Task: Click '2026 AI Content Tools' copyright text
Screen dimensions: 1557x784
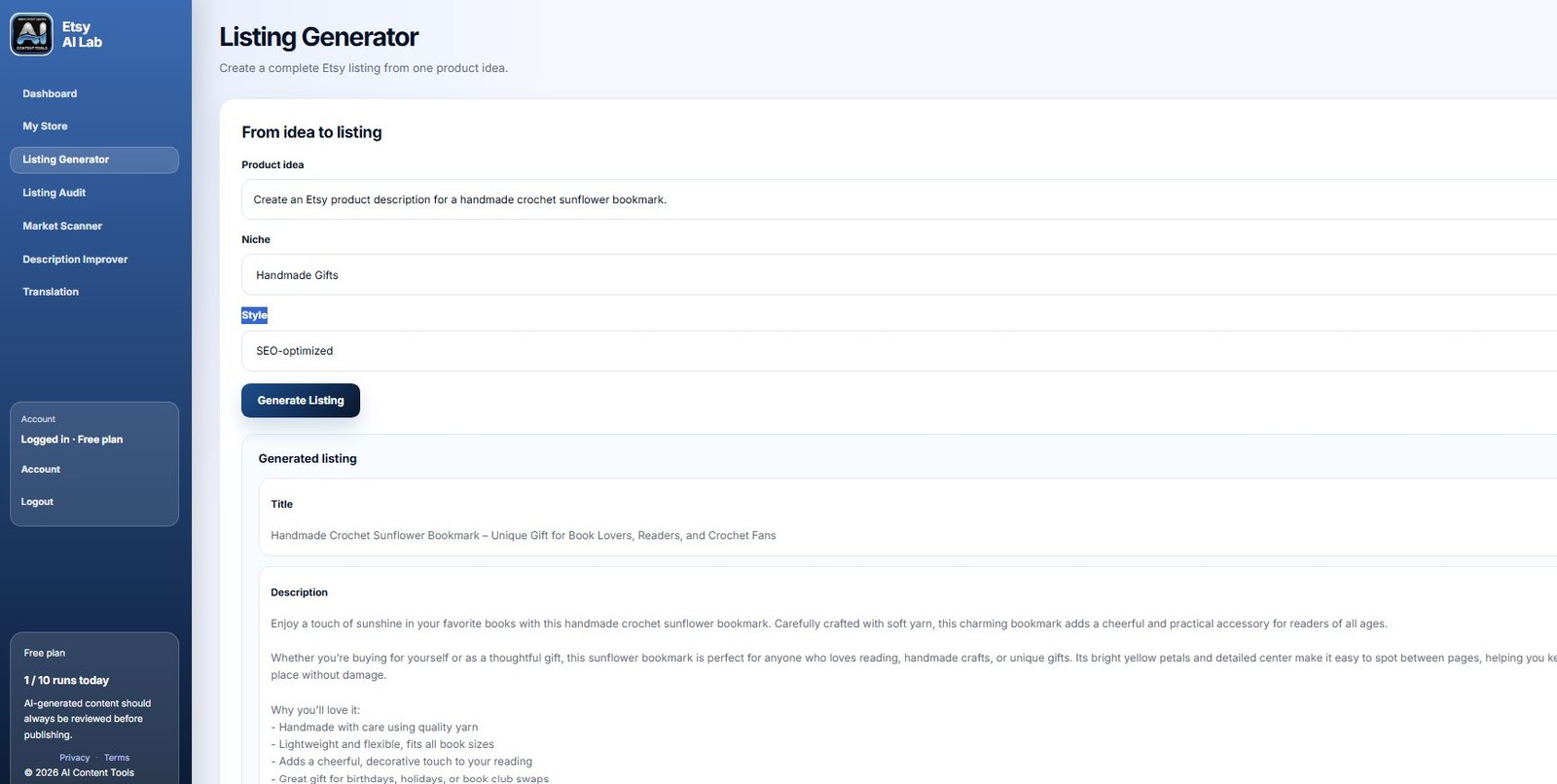Action: (79, 773)
